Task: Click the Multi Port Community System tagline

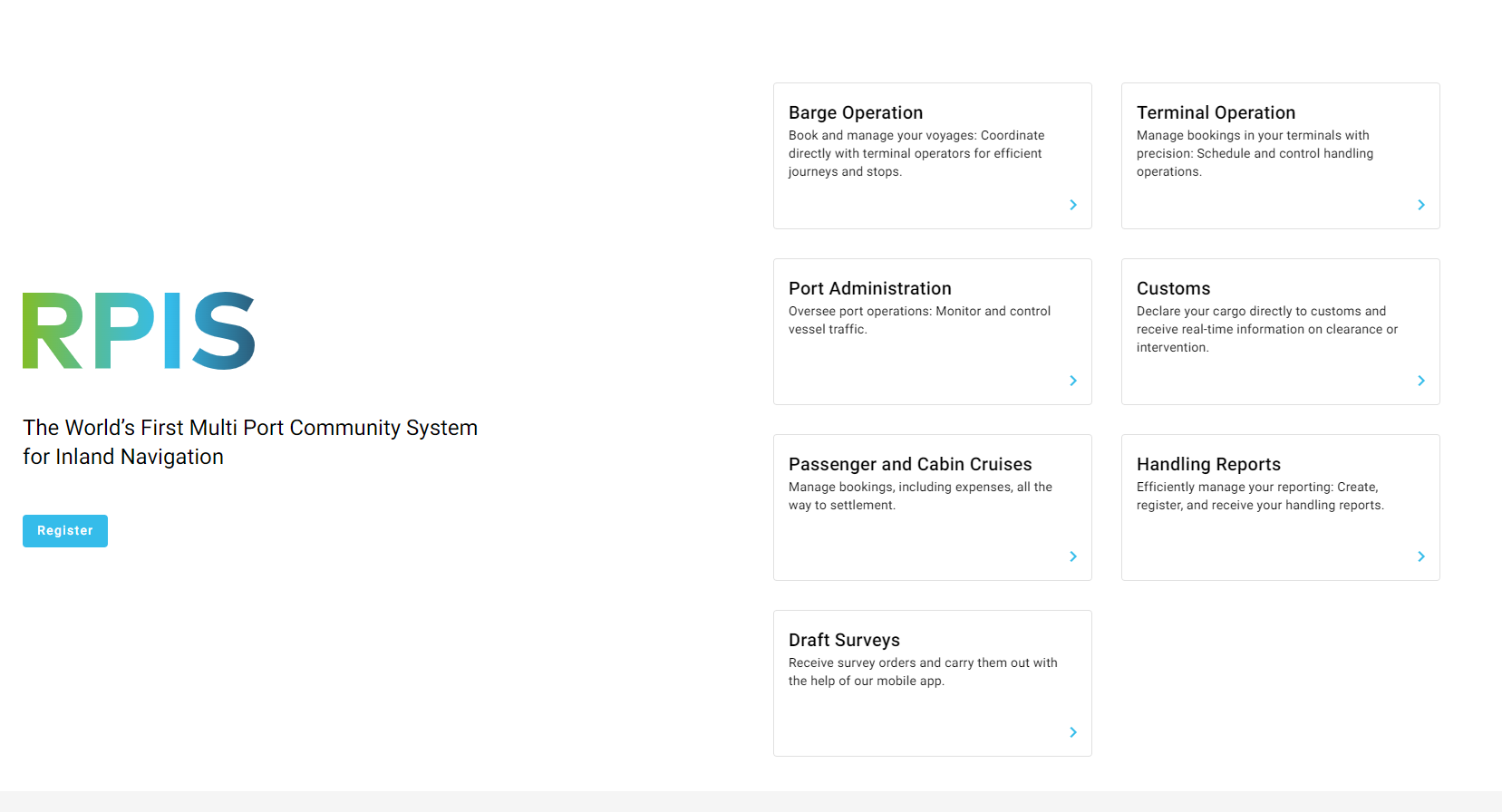Action: coord(250,442)
